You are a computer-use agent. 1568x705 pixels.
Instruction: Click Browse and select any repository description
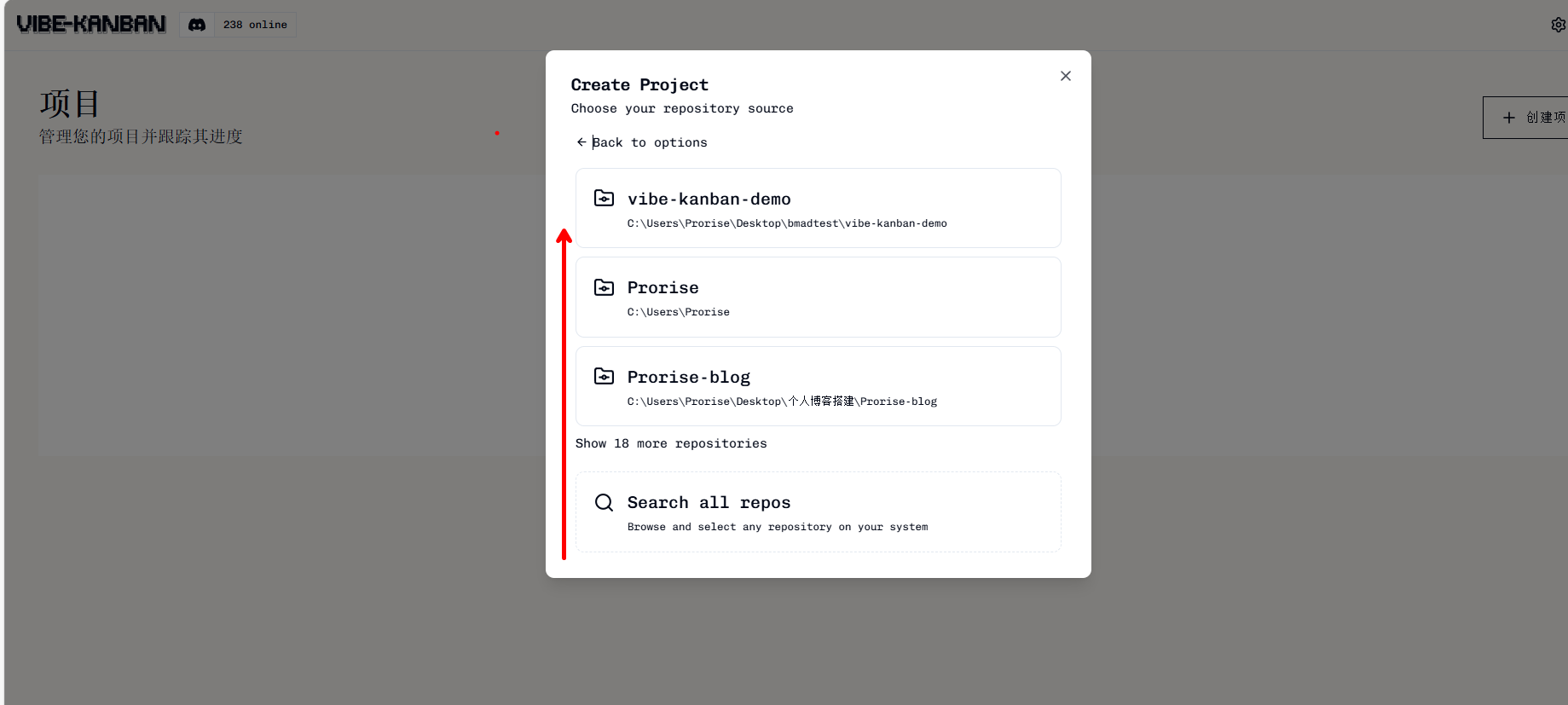[777, 527]
